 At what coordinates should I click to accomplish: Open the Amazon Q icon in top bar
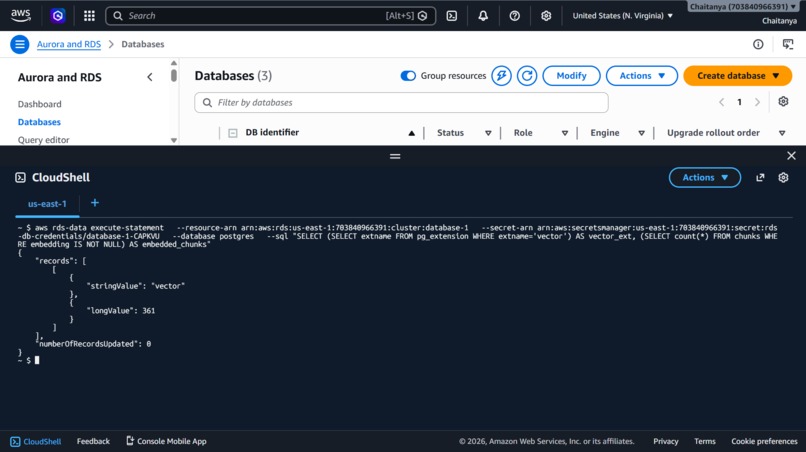pyautogui.click(x=58, y=16)
